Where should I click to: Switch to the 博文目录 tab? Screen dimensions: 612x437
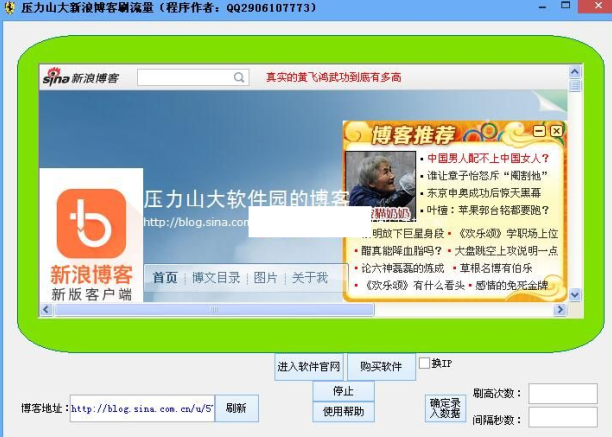click(216, 278)
